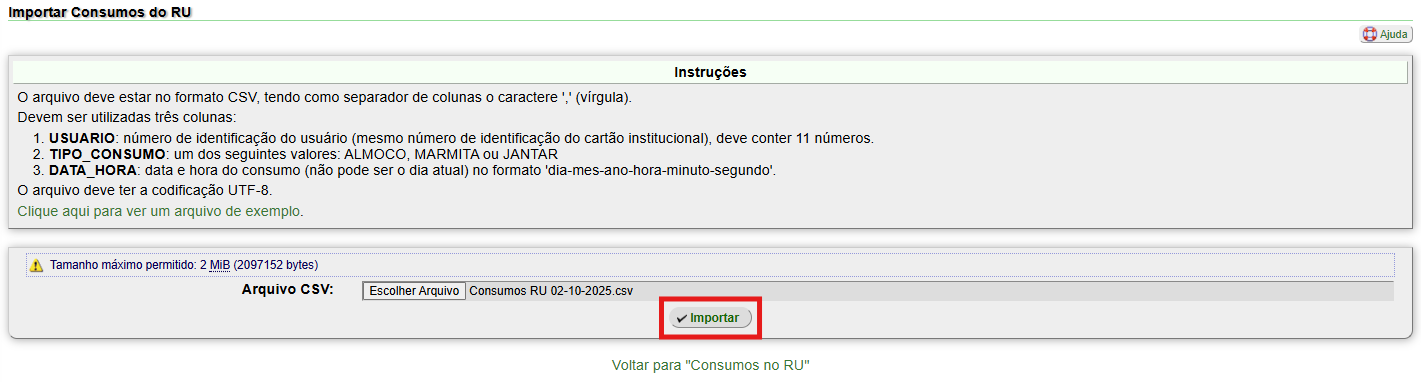Click the CSV format separator instruction line
The width and height of the screenshot is (1421, 382).
325,97
